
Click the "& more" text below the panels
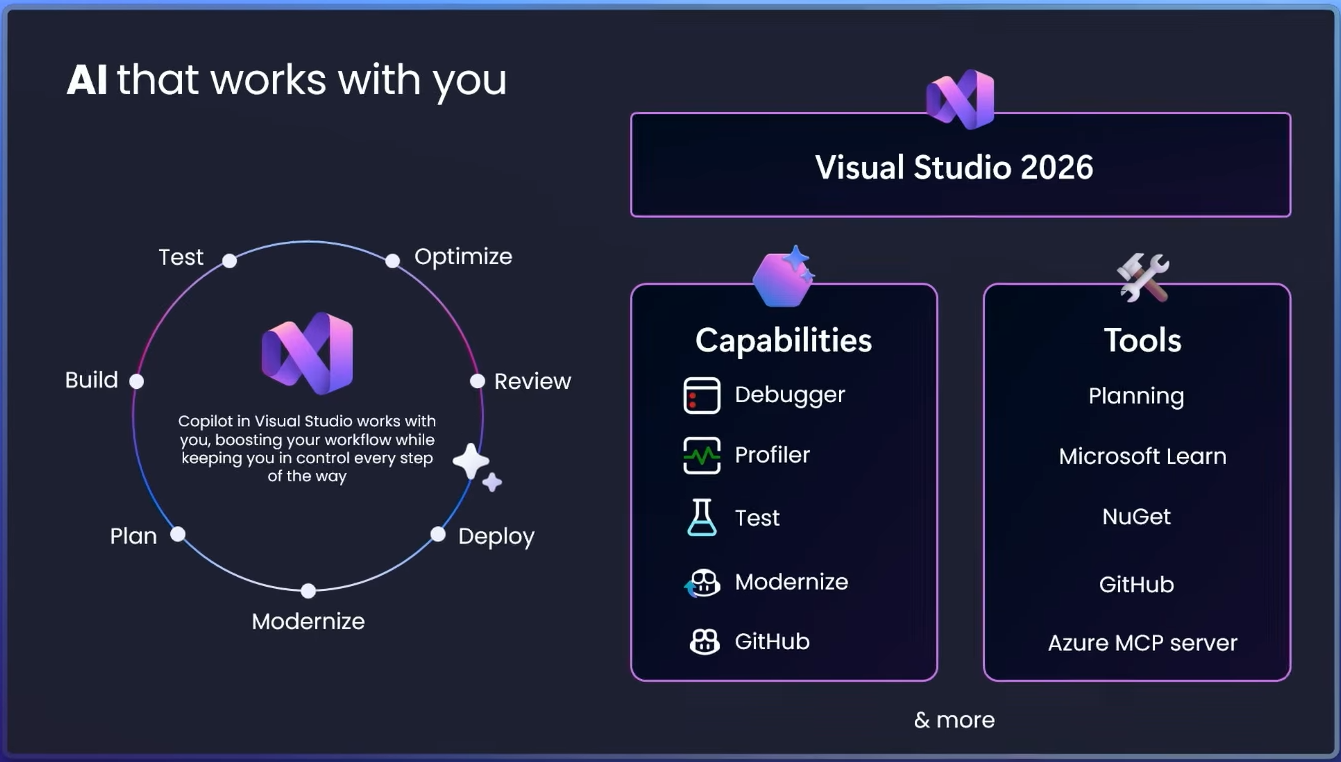coord(954,720)
